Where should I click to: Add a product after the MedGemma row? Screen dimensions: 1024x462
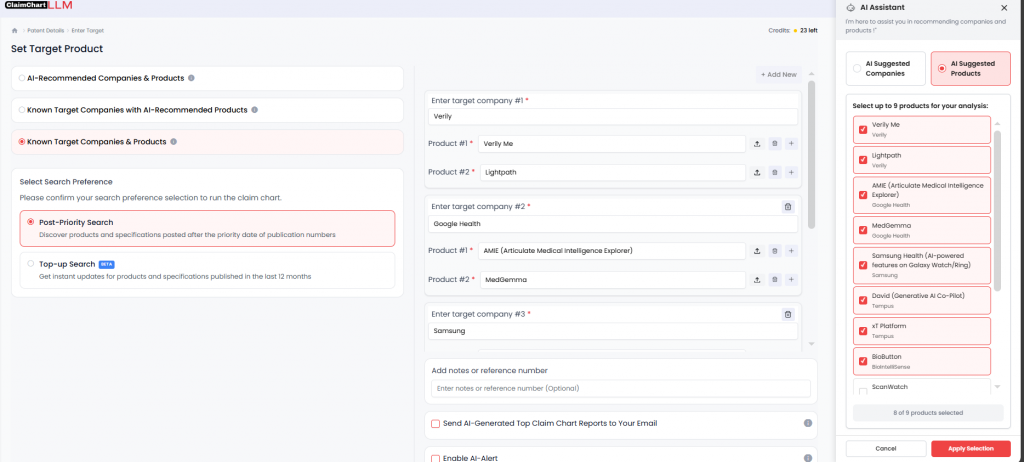791,280
